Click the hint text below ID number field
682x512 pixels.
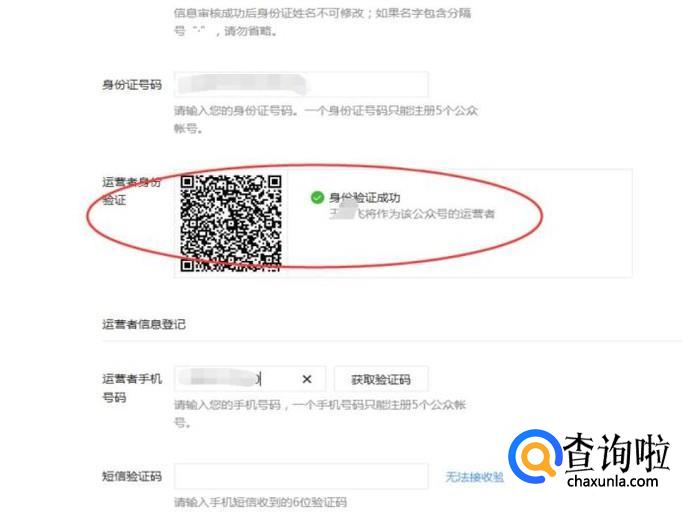point(326,119)
